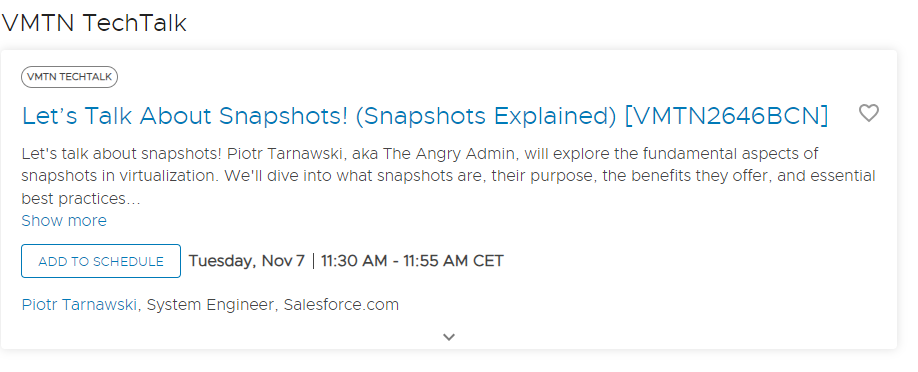Viewport: 918px width, 372px height.
Task: Click the Salesforce.com company name
Action: pyautogui.click(x=341, y=305)
